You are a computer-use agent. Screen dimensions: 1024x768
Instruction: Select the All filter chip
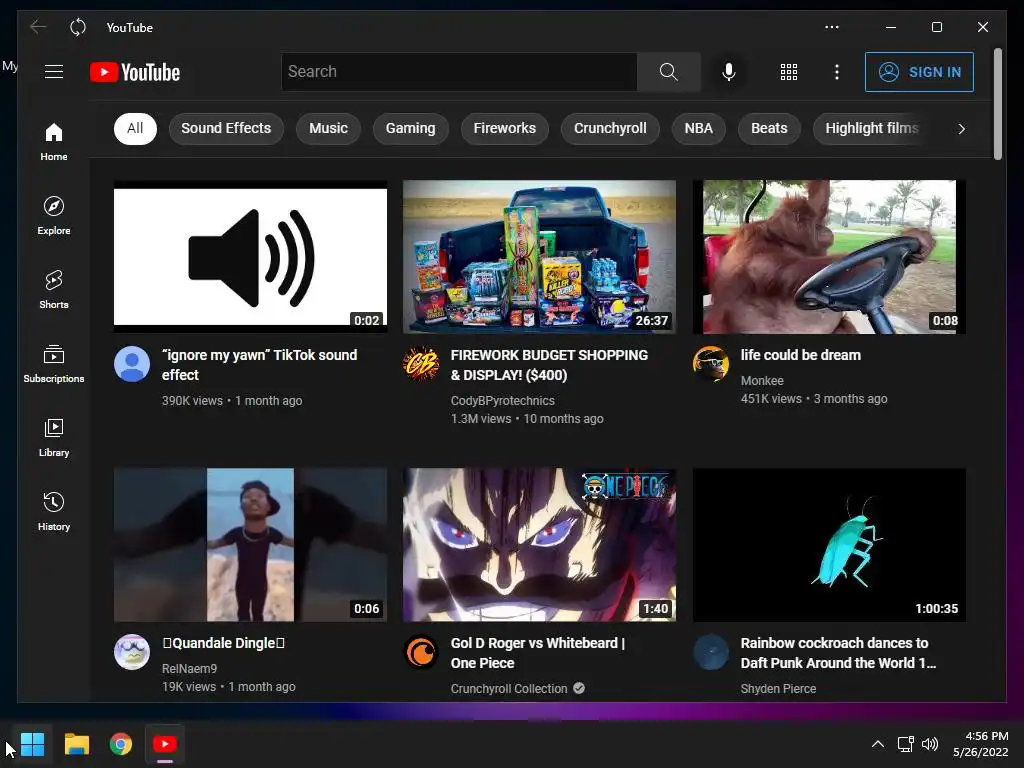click(135, 129)
